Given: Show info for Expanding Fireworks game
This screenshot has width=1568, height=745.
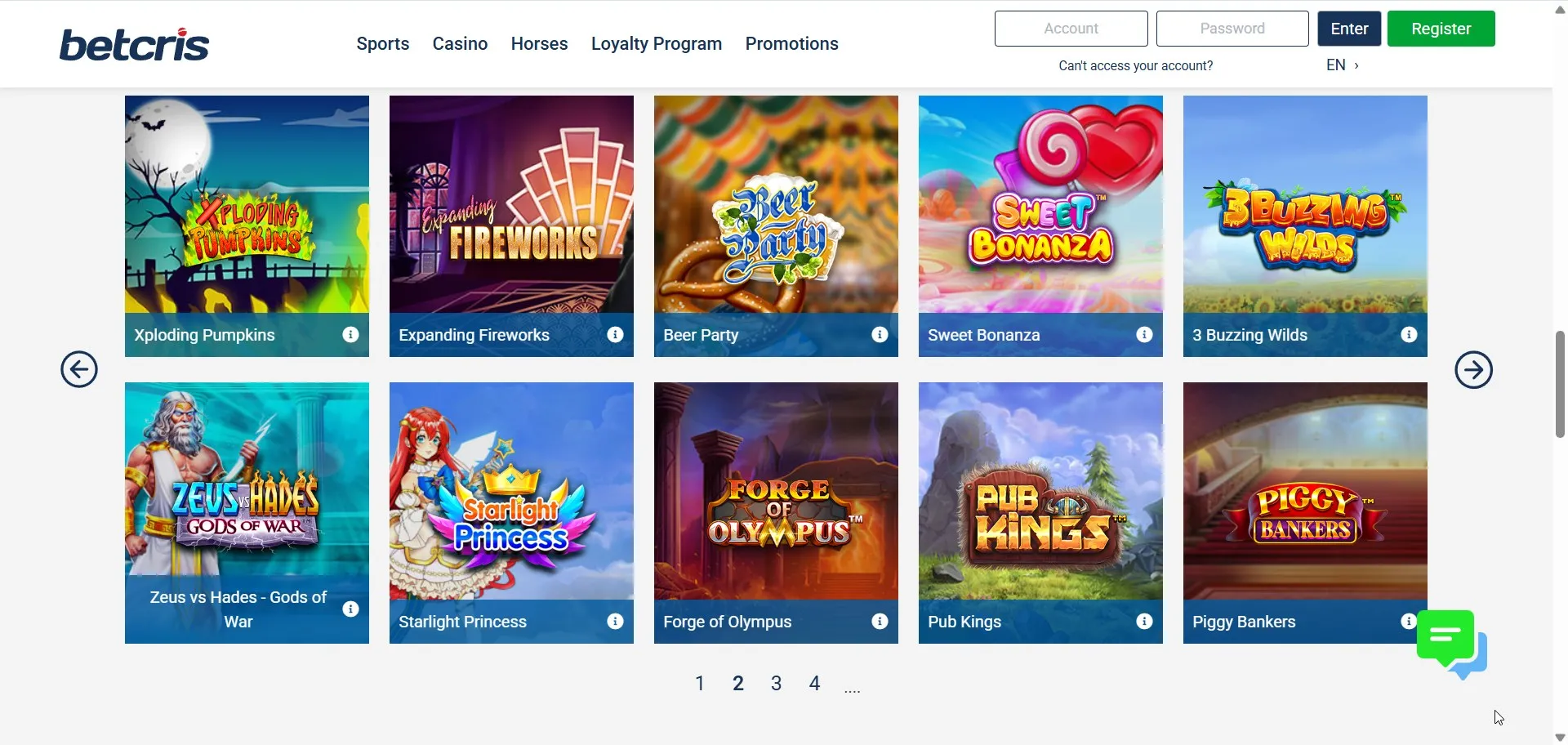Looking at the screenshot, I should [x=615, y=334].
